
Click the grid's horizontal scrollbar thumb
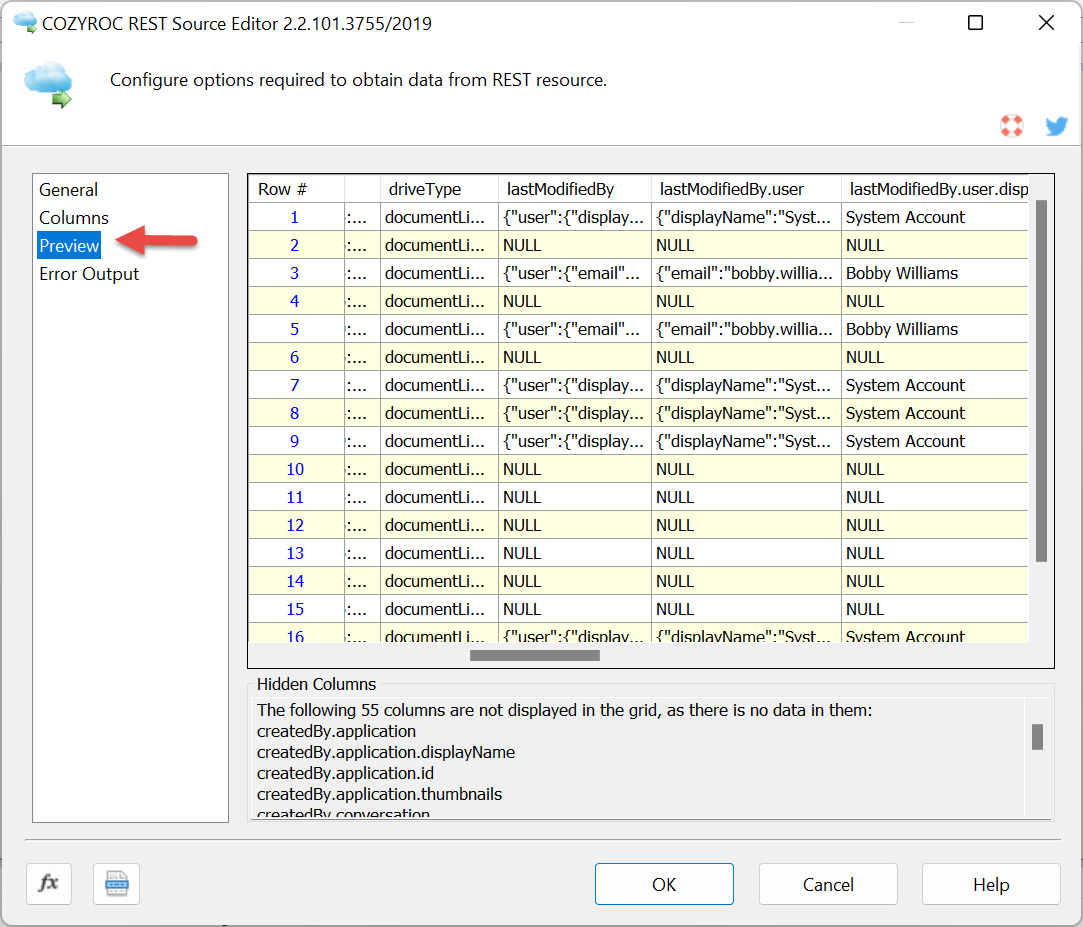(x=535, y=655)
